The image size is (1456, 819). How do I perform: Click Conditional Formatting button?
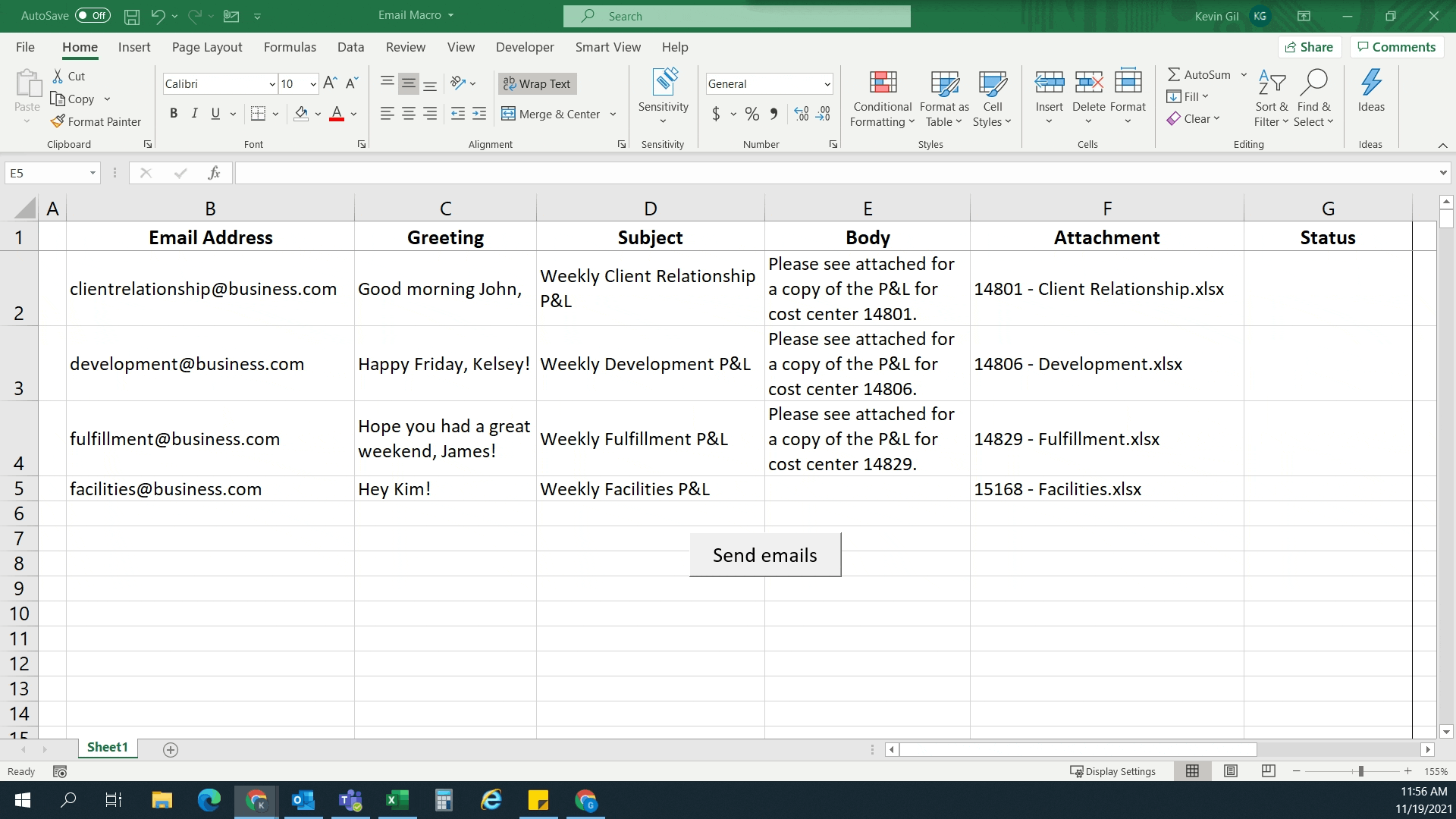(882, 99)
